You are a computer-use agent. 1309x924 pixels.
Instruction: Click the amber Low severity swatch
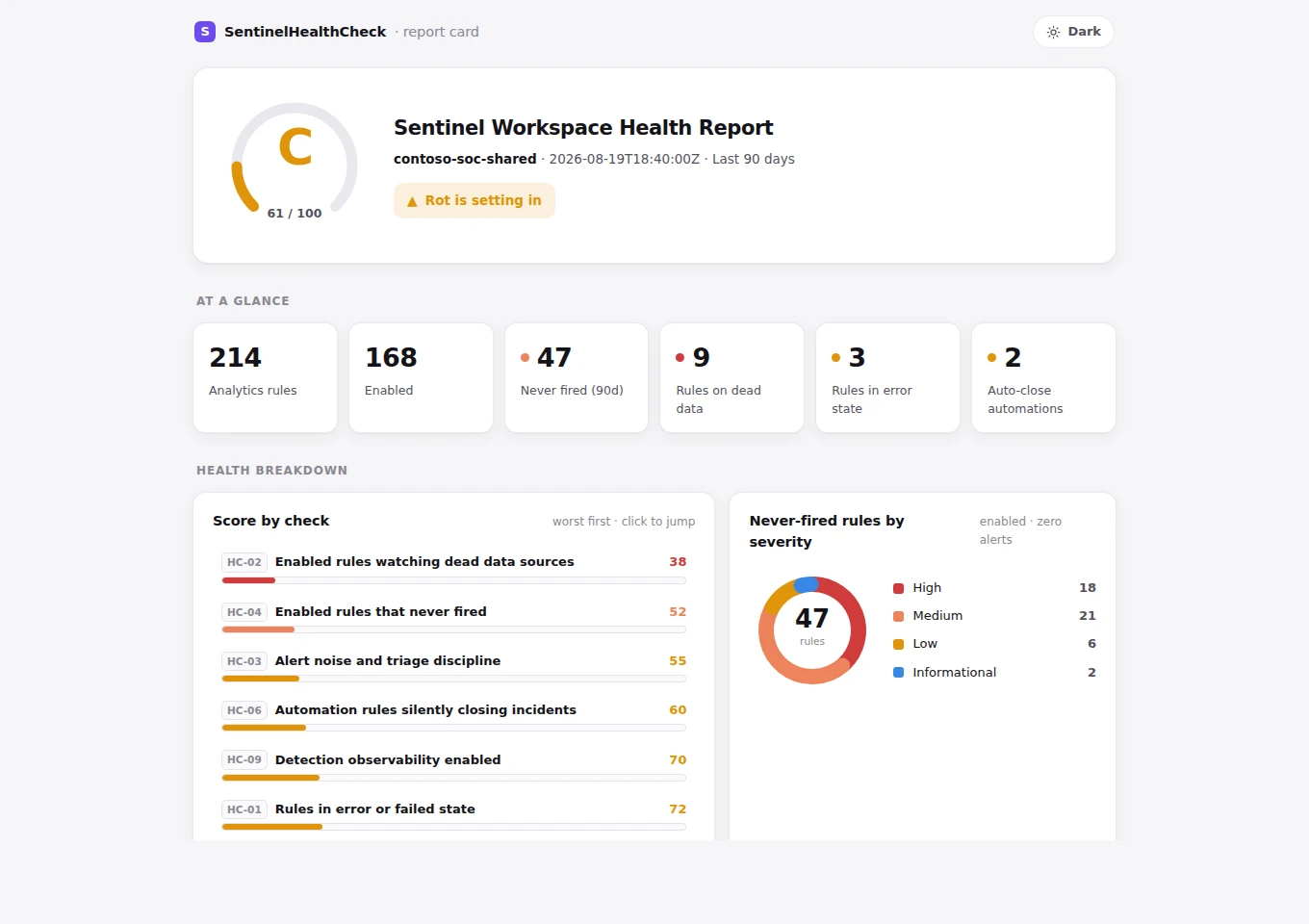pos(898,644)
